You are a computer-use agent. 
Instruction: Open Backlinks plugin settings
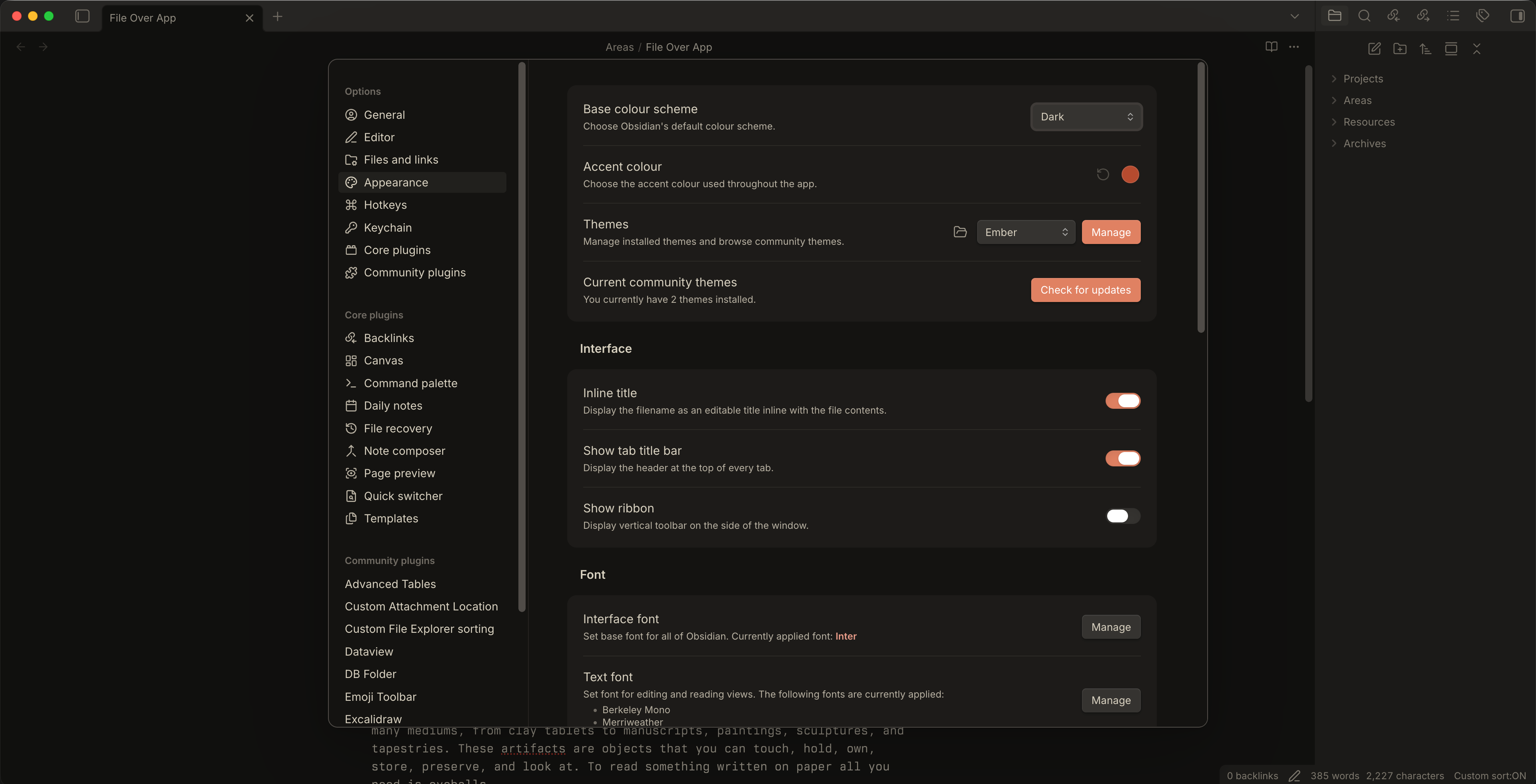(422, 338)
